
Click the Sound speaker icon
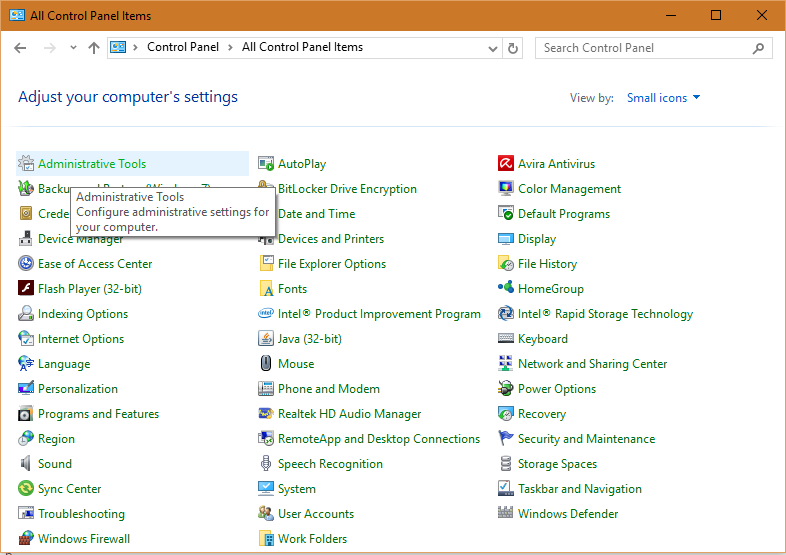pos(26,463)
